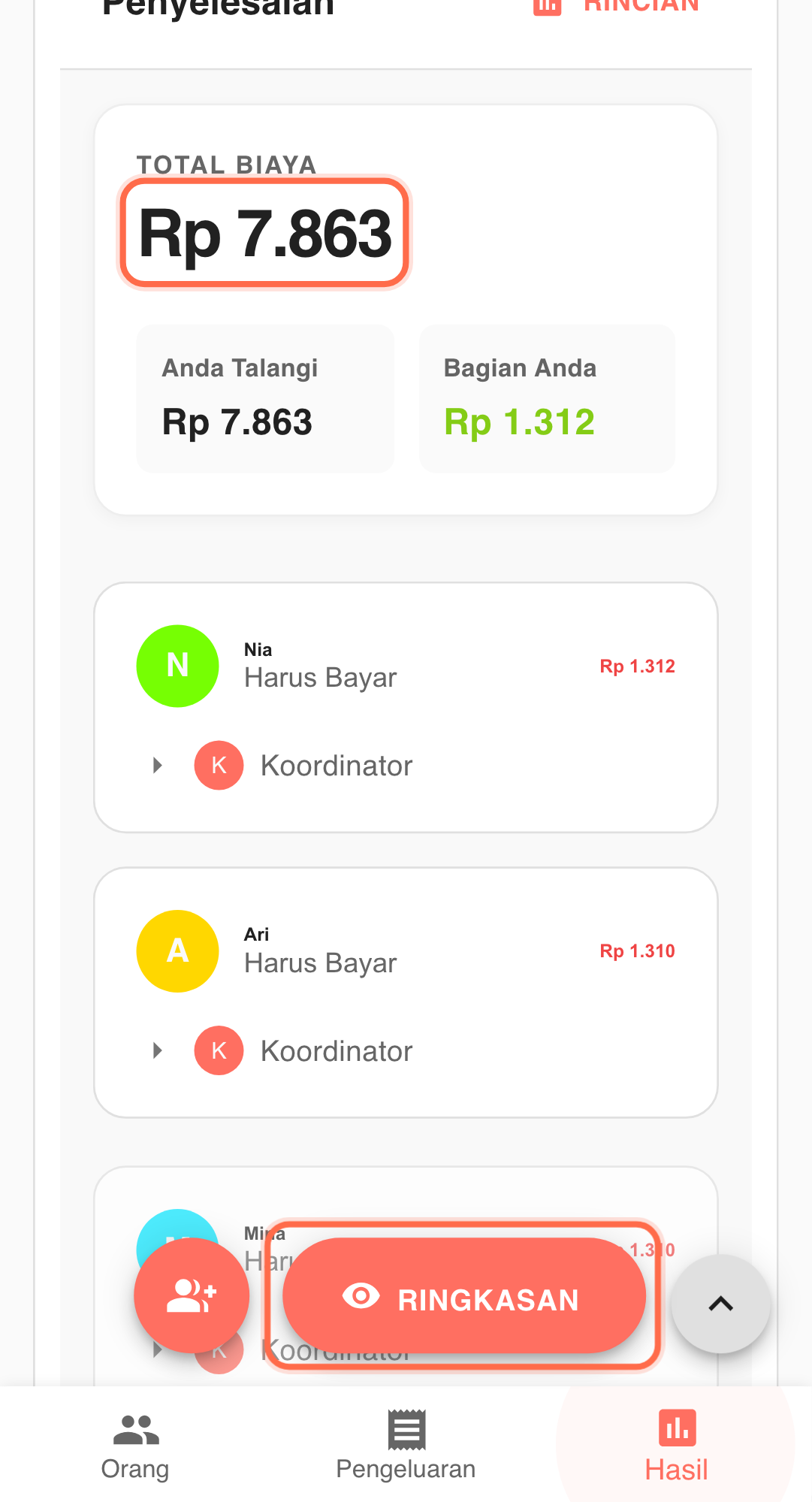Screen dimensions: 812x1502
Task: Expand the Koordinator row under Nia
Action: pyautogui.click(x=158, y=766)
